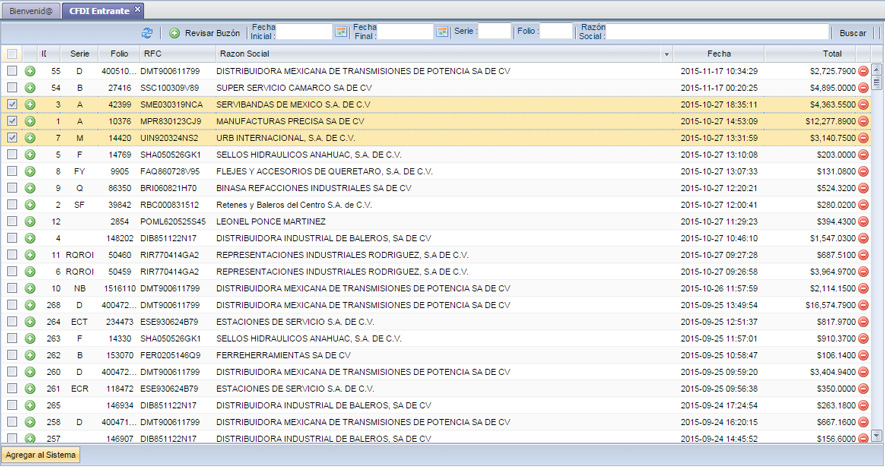The height and width of the screenshot is (468, 885).
Task: Sort by the Serie column header
Action: (80, 54)
